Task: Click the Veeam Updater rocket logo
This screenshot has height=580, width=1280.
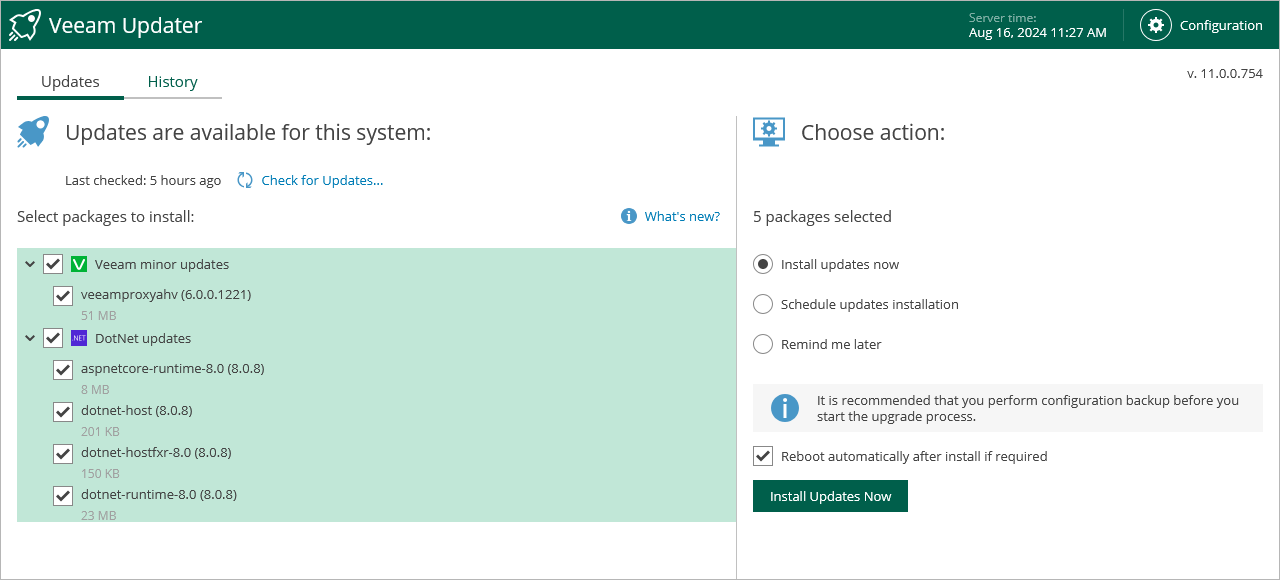Action: [x=25, y=25]
